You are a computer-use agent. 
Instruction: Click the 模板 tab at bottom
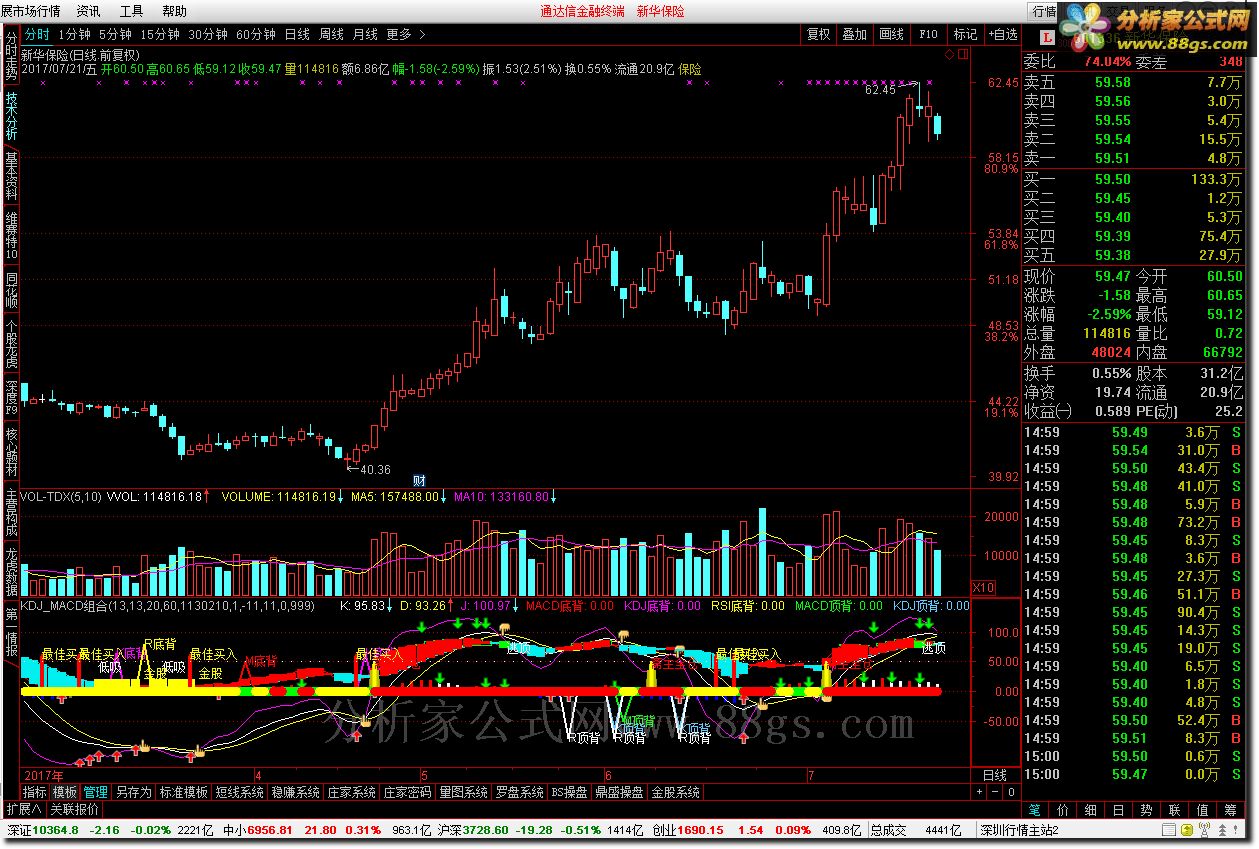pos(65,792)
